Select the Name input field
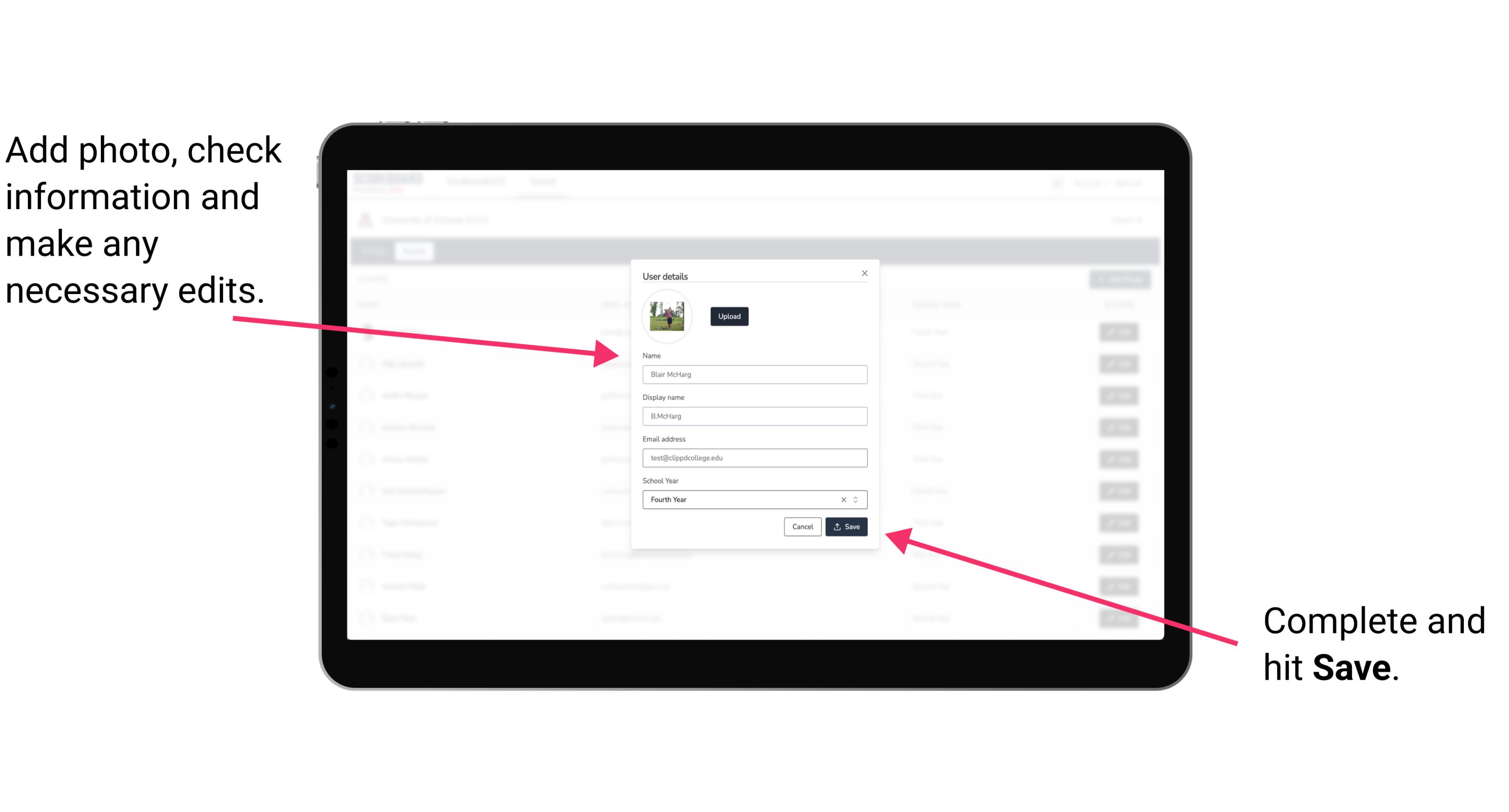Screen dimensions: 1509x812 pos(754,374)
